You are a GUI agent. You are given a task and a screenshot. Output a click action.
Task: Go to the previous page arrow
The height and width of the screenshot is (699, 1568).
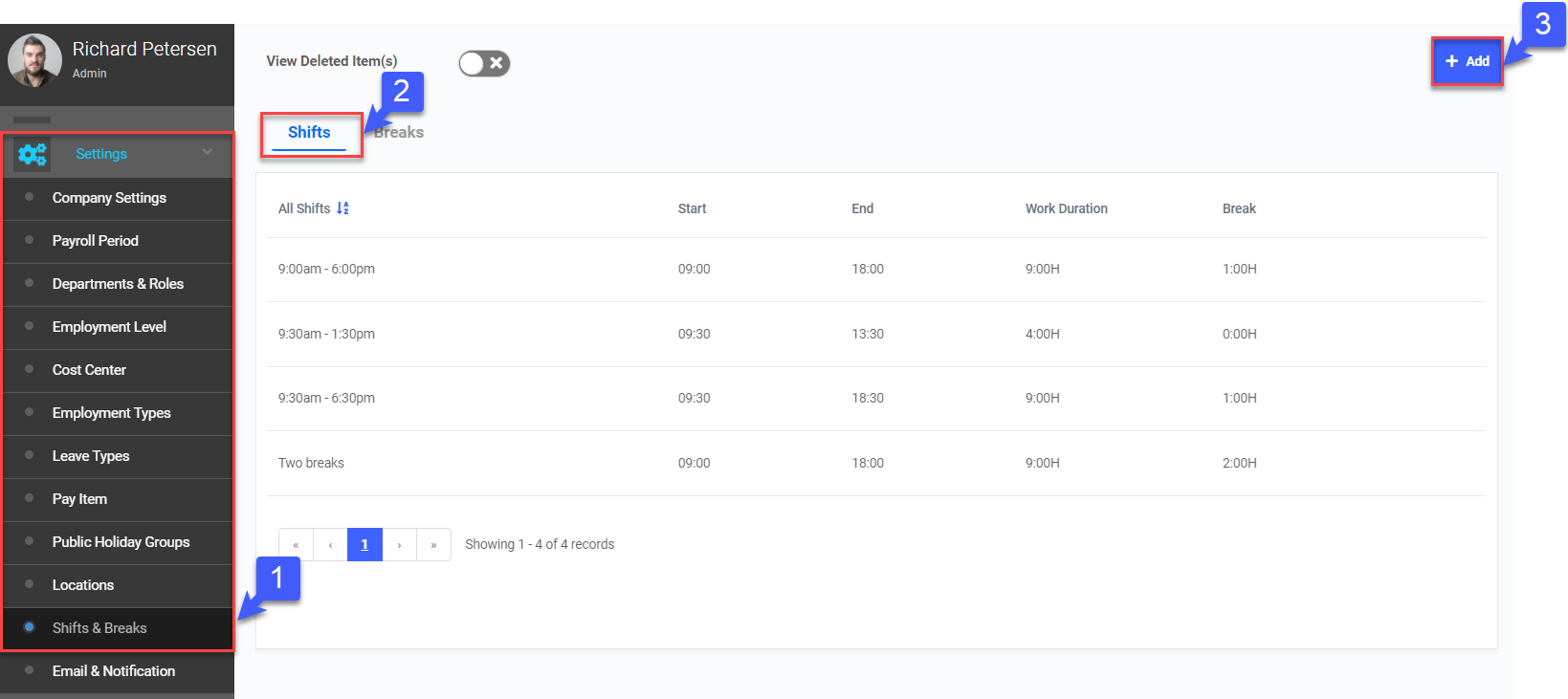[x=330, y=545]
